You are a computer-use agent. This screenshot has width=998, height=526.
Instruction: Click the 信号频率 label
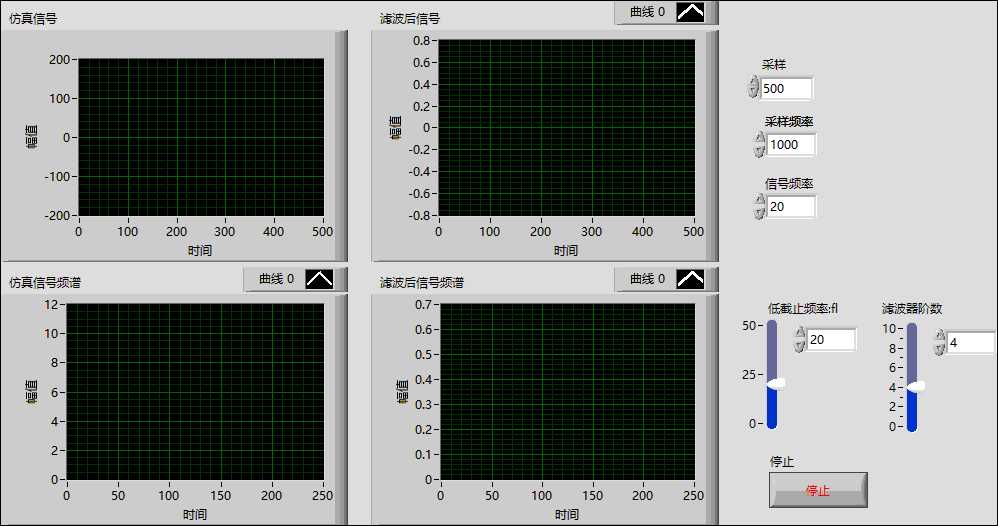[789, 183]
